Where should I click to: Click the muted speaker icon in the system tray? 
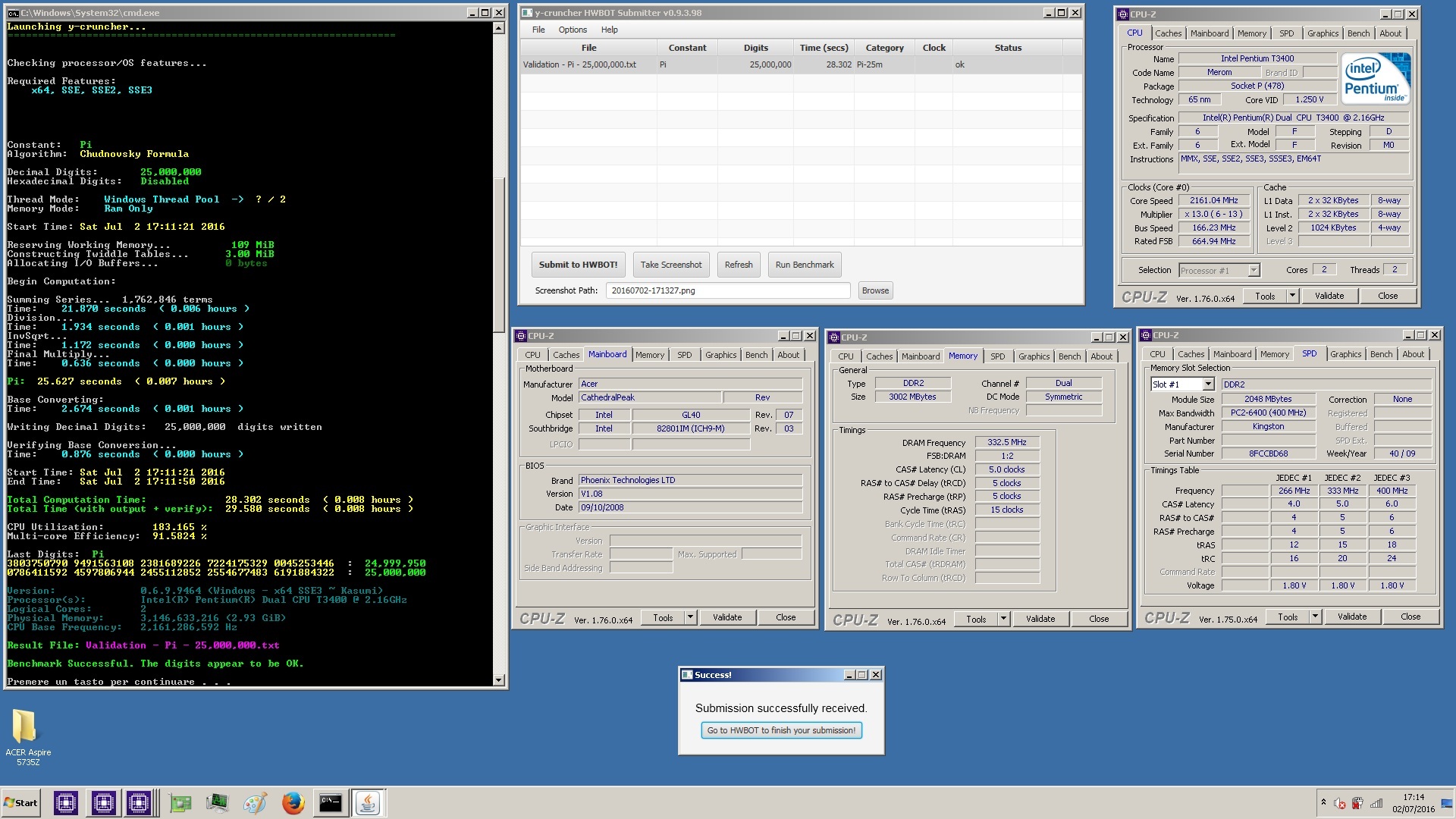(x=1340, y=803)
